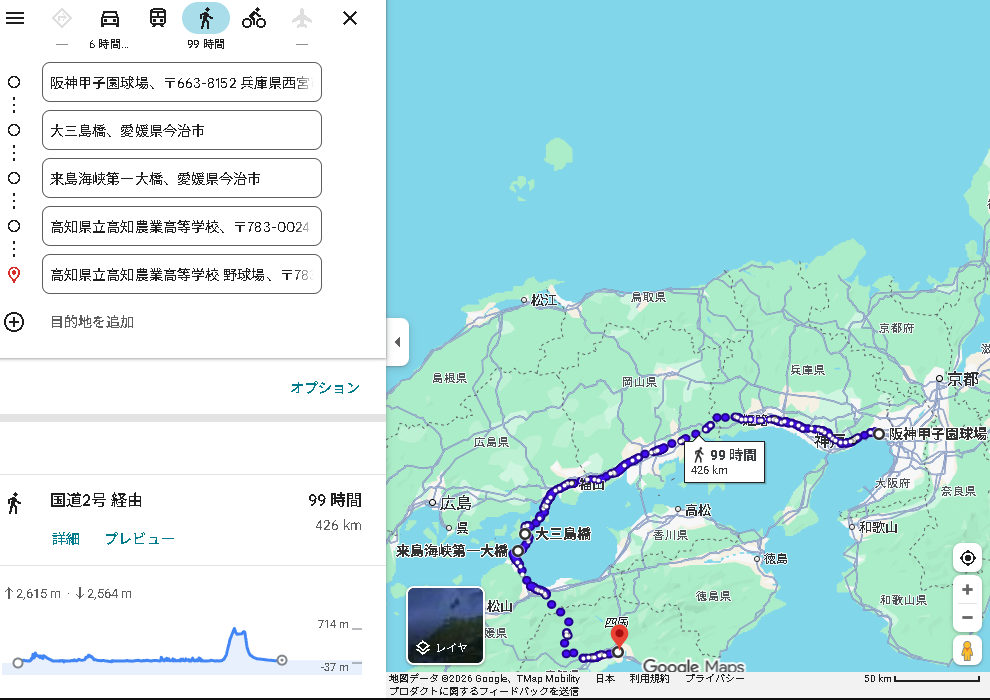Collapse the side panel with arrow

click(397, 342)
